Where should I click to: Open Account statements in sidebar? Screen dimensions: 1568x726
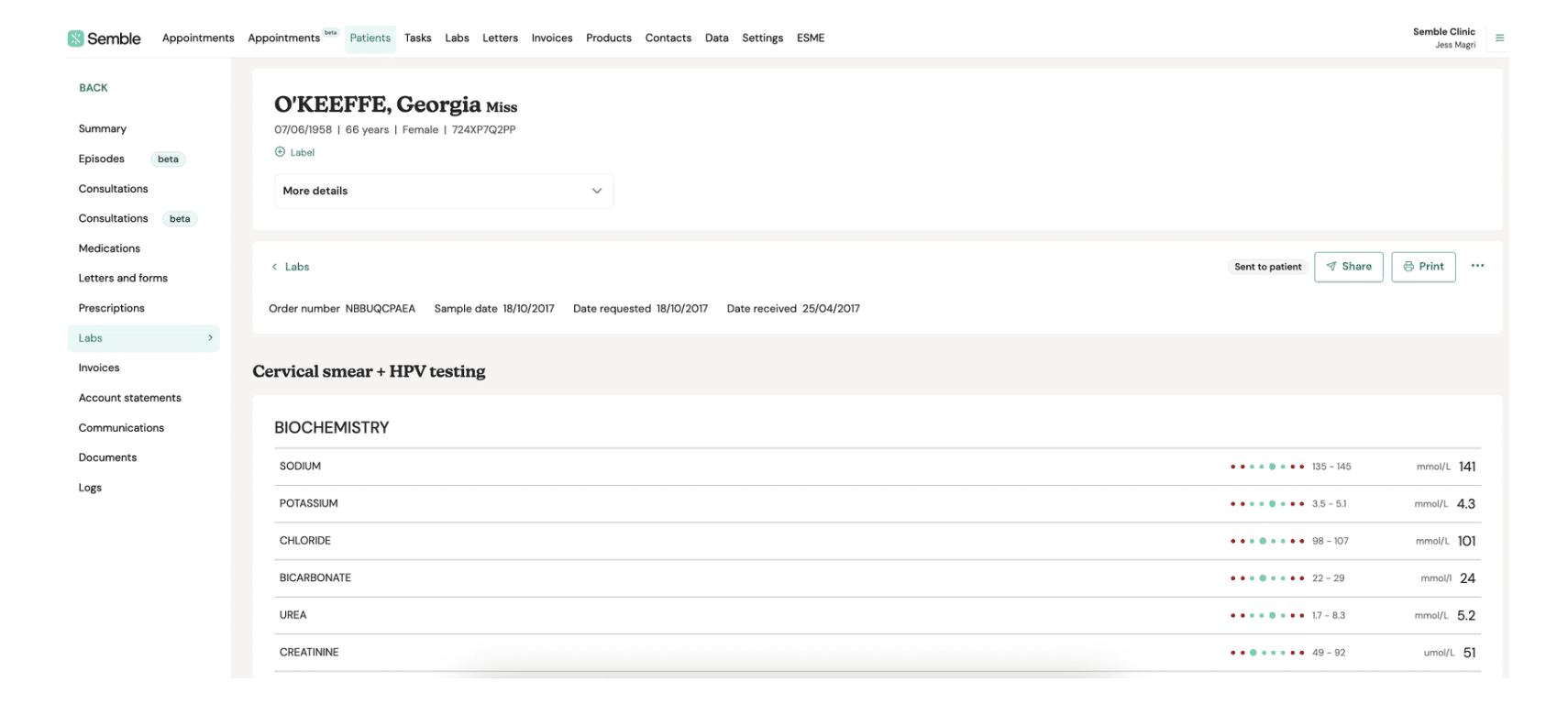coord(129,398)
